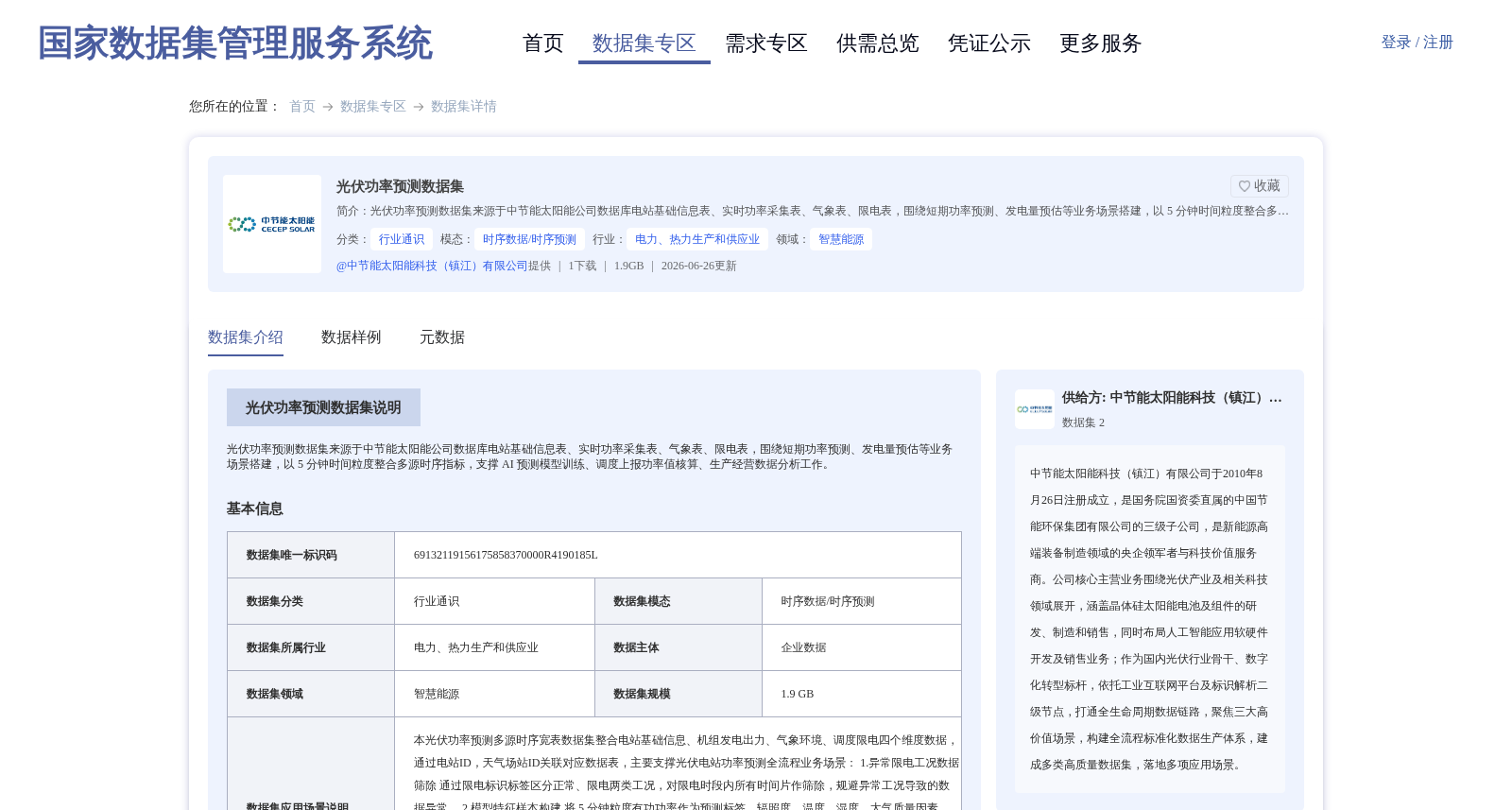The width and height of the screenshot is (1512, 810).
Task: Click the 2026-06-26更新 date text
Action: pos(699,266)
